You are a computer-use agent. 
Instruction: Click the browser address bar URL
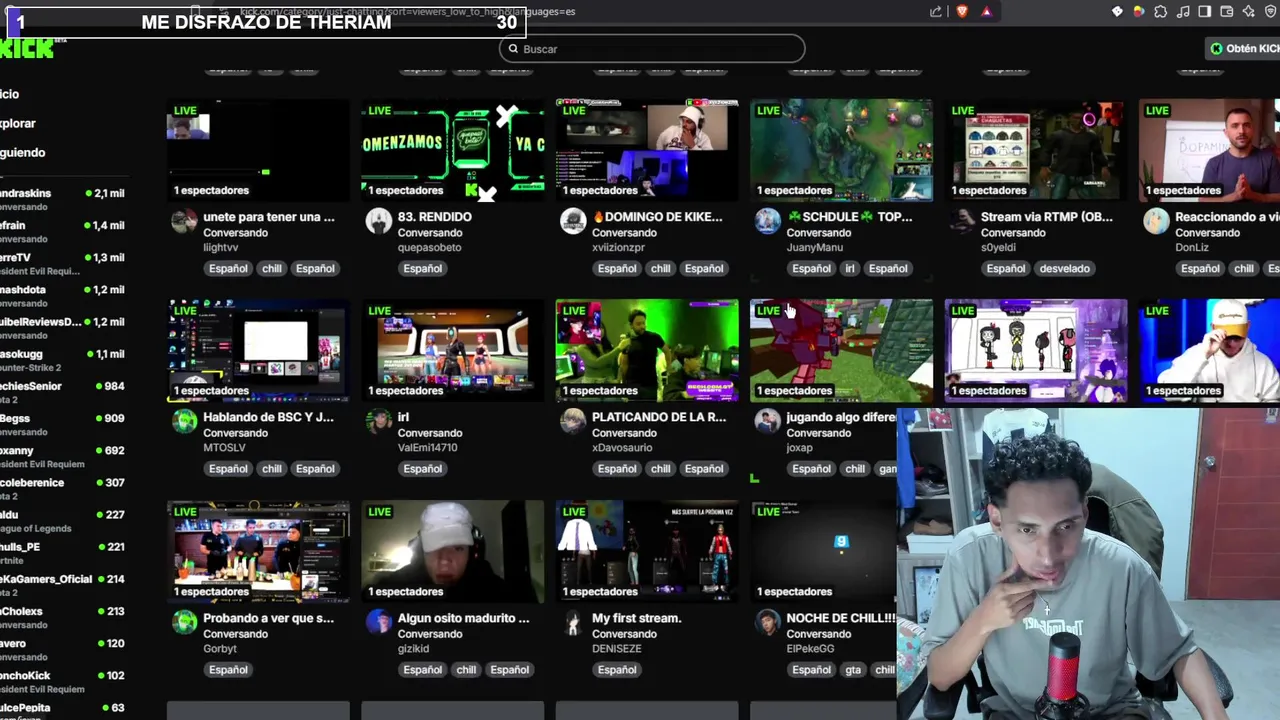(408, 12)
